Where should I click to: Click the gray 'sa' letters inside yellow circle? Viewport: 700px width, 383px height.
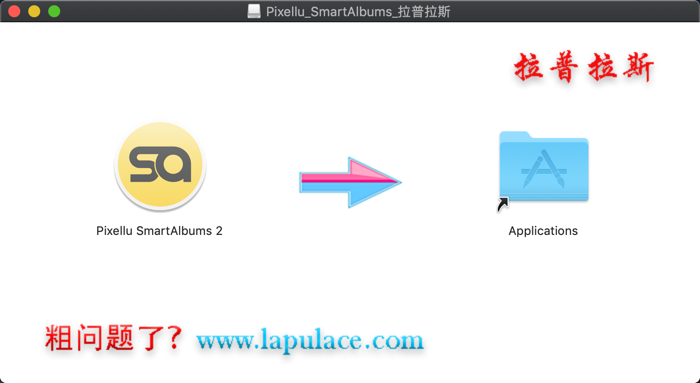point(160,164)
